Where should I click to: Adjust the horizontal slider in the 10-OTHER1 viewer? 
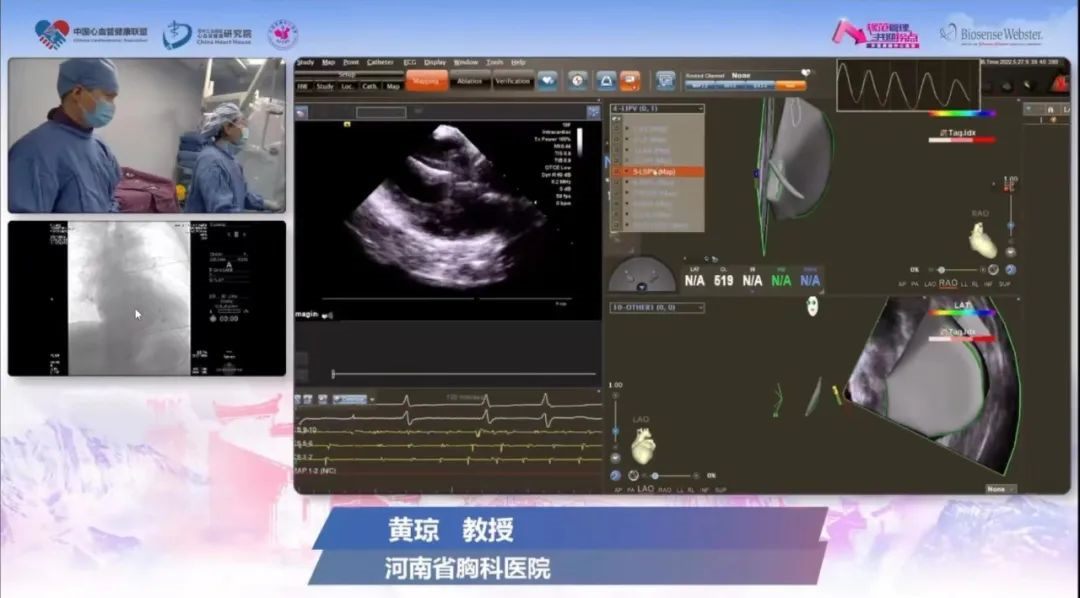coord(668,475)
